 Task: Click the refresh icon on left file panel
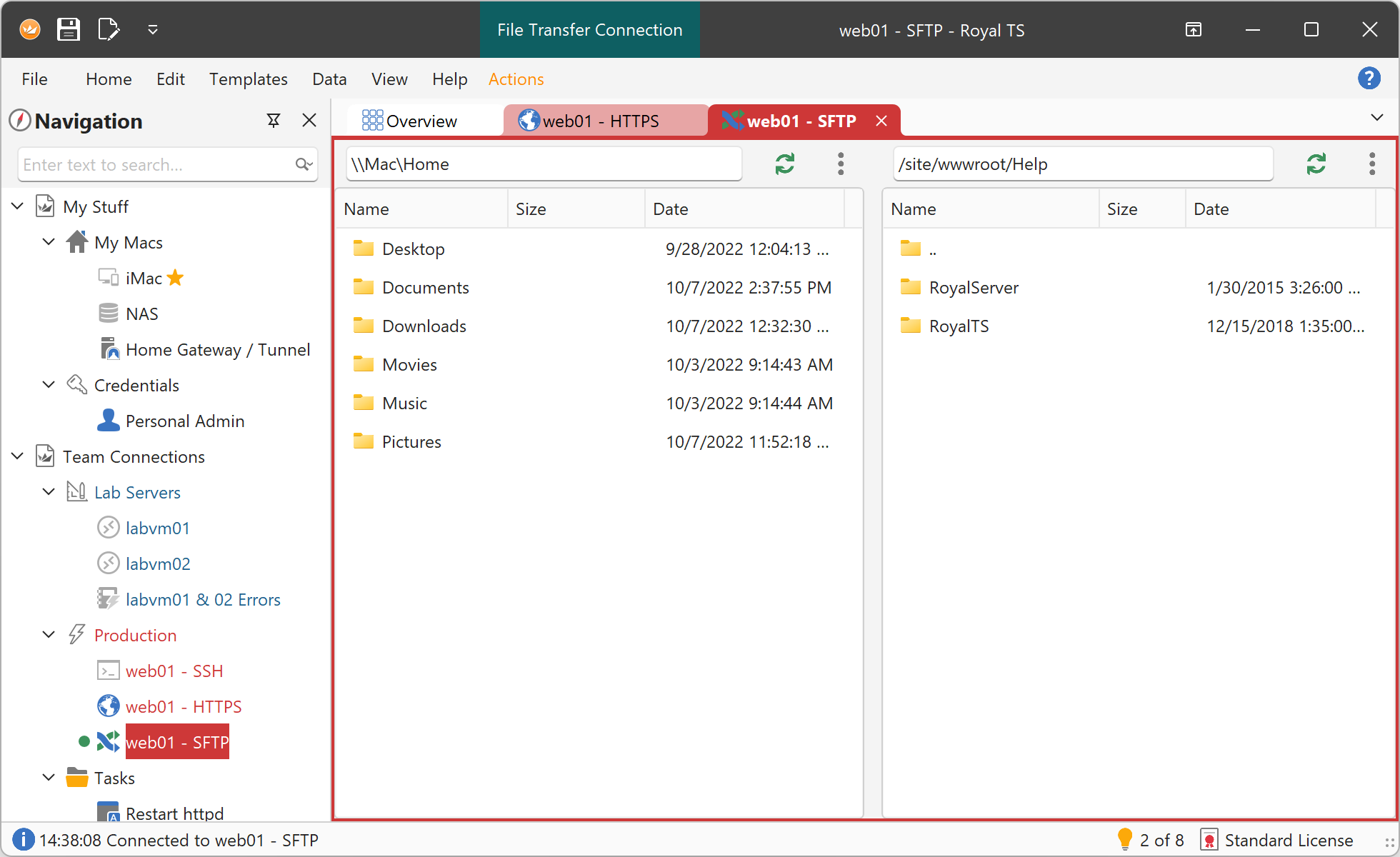784,164
